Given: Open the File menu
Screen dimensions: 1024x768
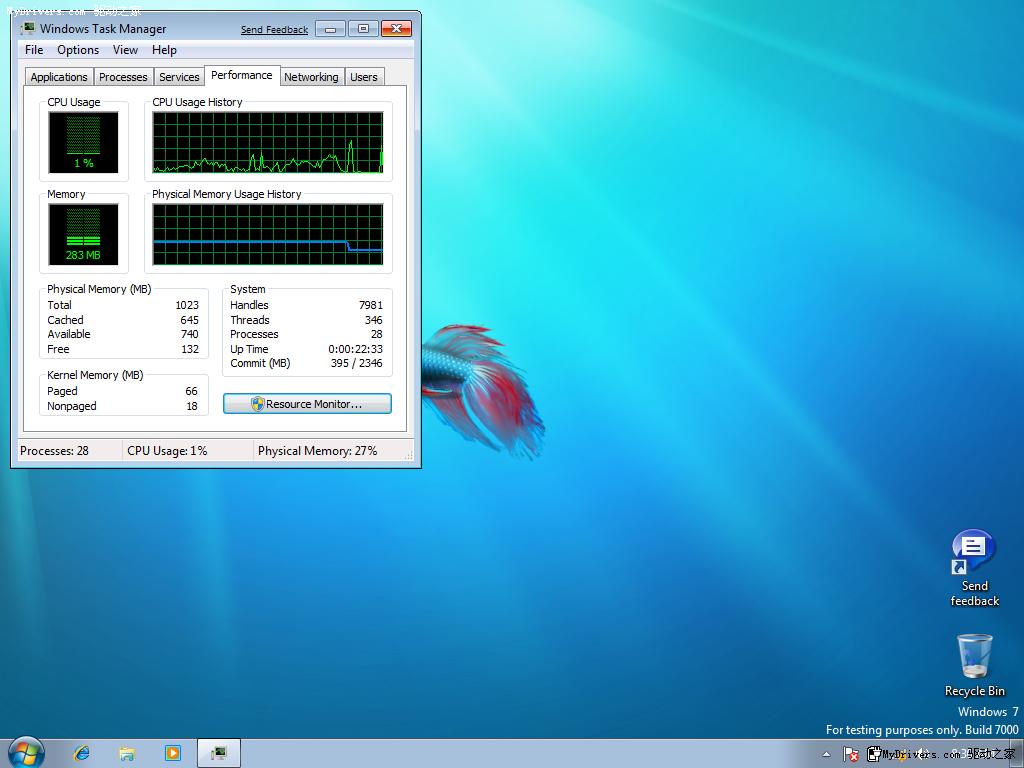Looking at the screenshot, I should 34,50.
